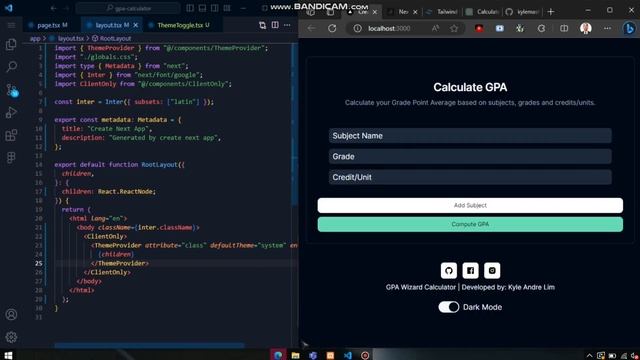Toggle the bottom panel layout icon
640x360 pixels.
(202, 8)
